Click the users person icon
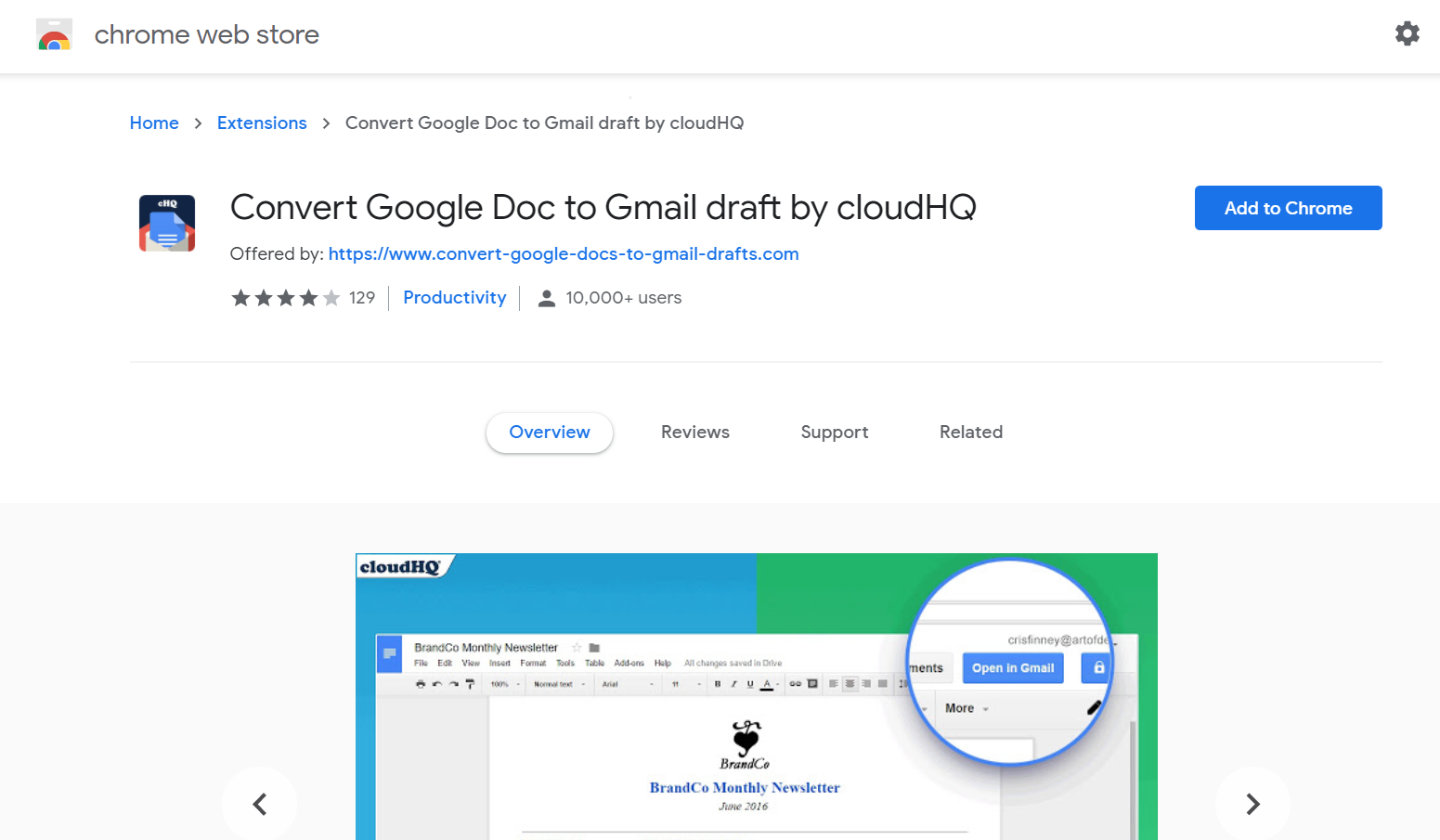 tap(547, 298)
